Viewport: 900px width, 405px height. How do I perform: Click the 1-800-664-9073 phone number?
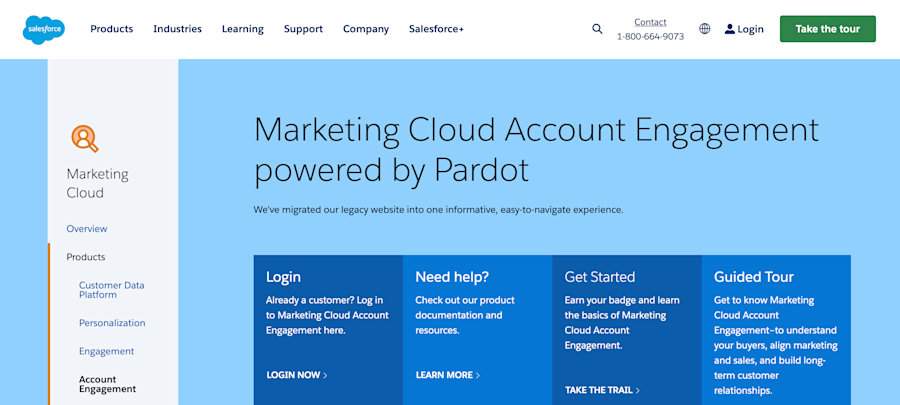(650, 37)
